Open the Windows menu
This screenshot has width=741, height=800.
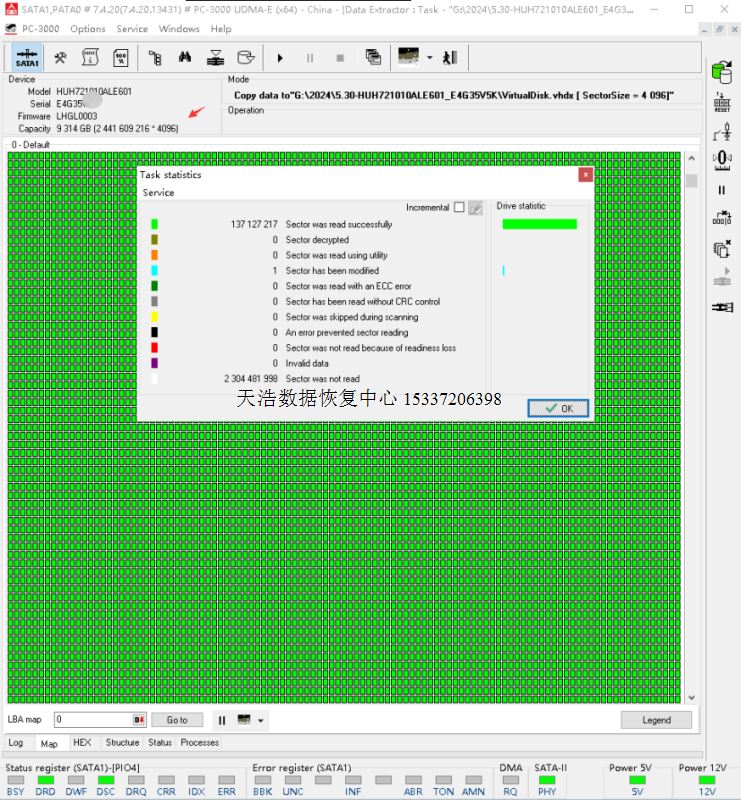click(x=179, y=29)
